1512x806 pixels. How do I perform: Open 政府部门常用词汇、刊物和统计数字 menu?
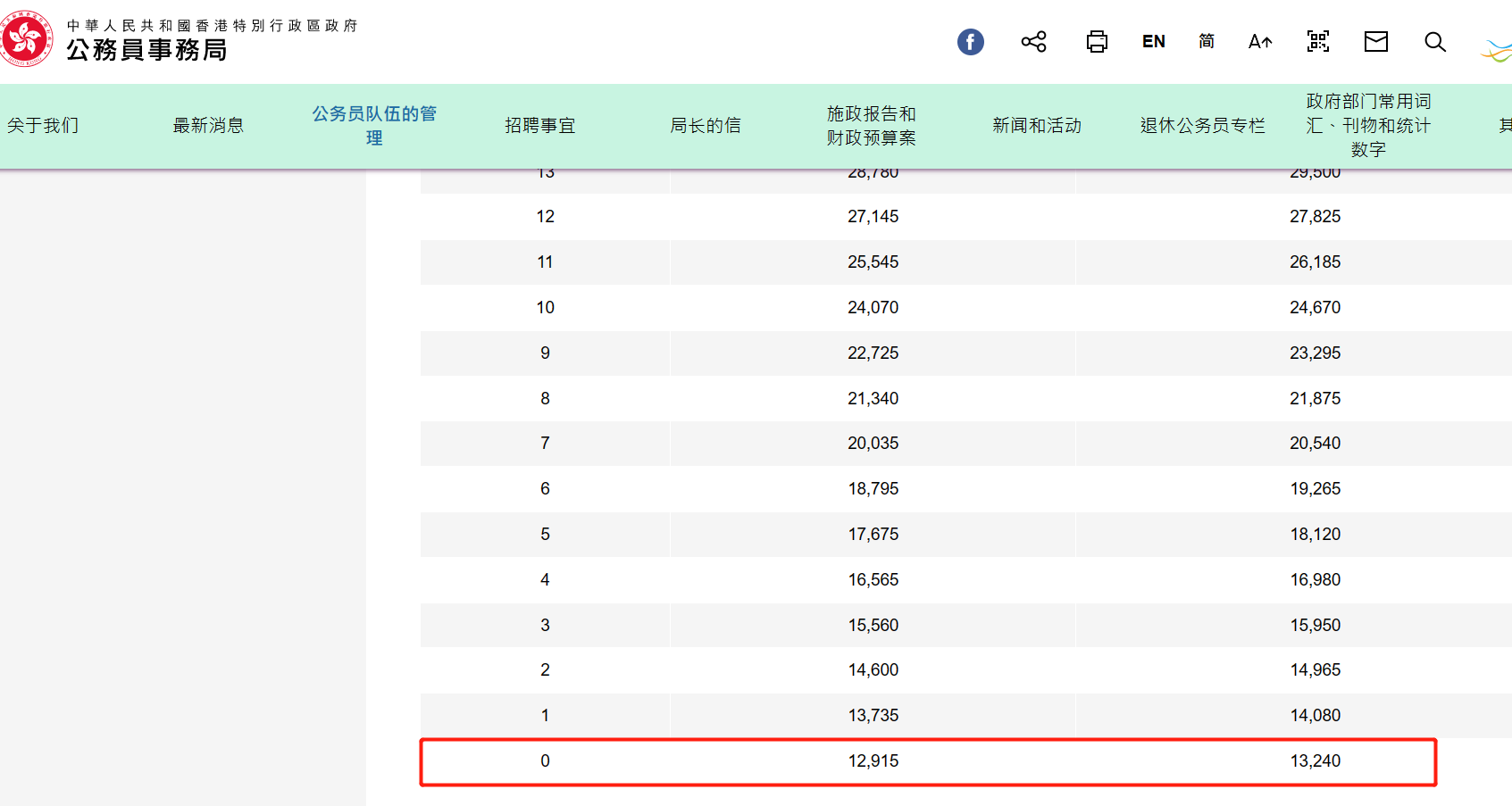click(x=1367, y=126)
